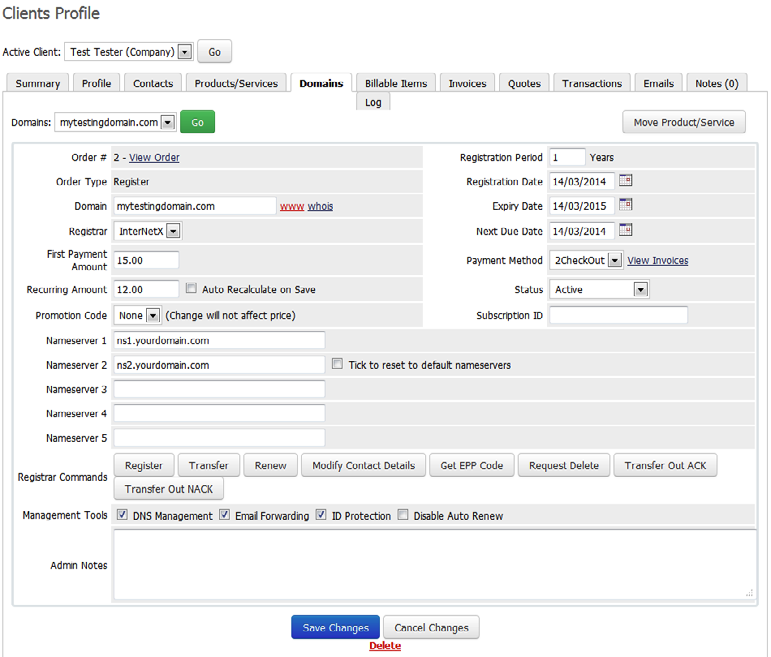This screenshot has width=771, height=657.
Task: Click Move Product/Service button
Action: (683, 122)
